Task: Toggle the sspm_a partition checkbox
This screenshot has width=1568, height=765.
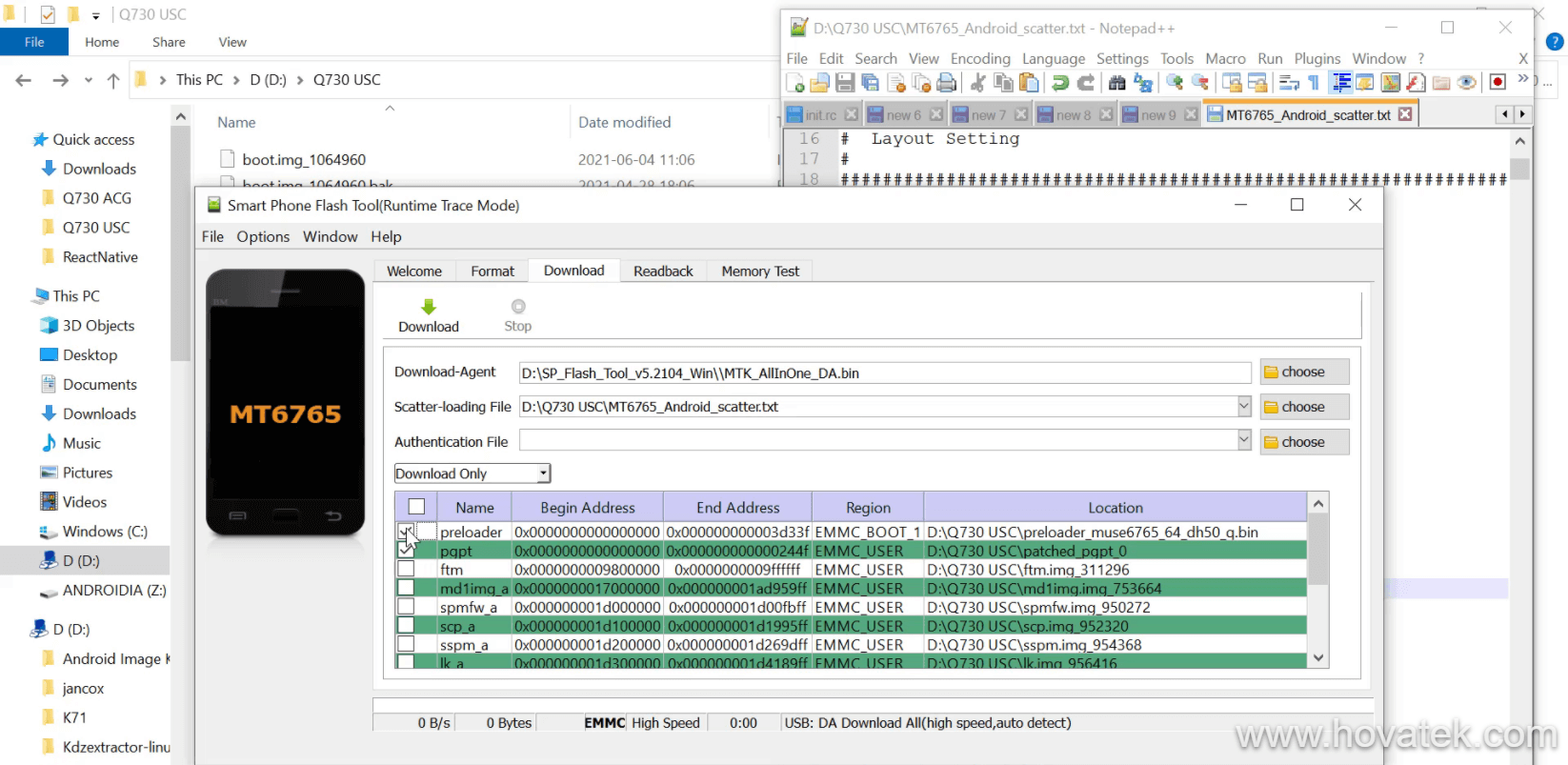Action: click(406, 644)
